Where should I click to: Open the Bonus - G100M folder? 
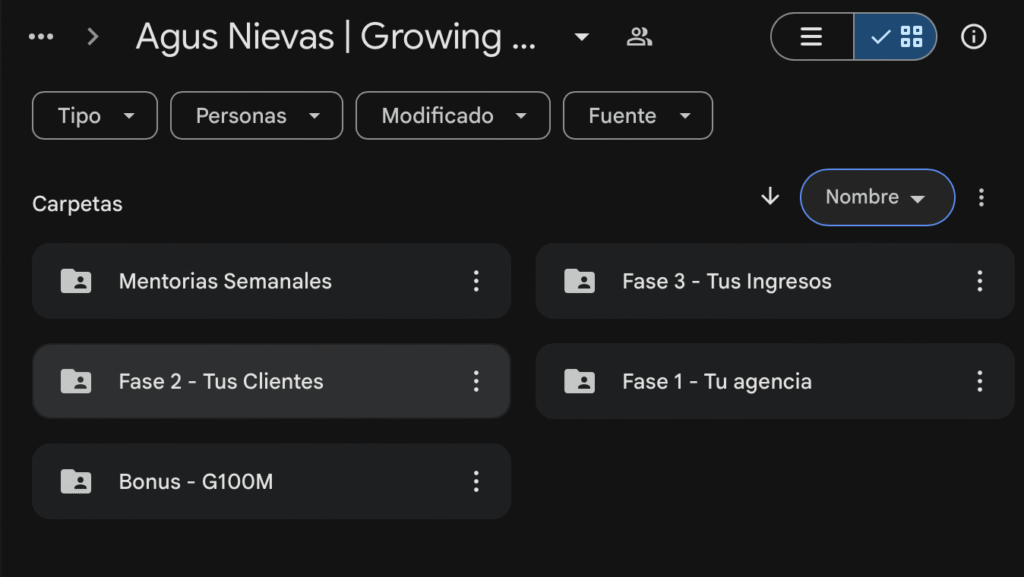pyautogui.click(x=196, y=481)
